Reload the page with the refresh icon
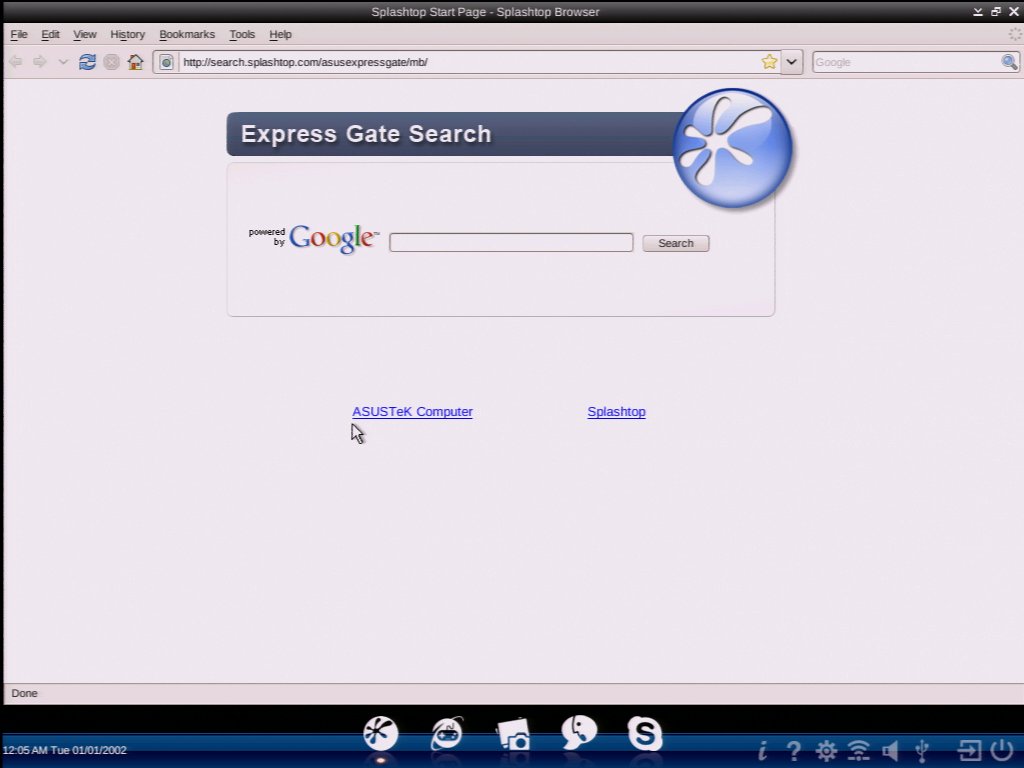Screen dimensions: 1024x768 [x=87, y=62]
